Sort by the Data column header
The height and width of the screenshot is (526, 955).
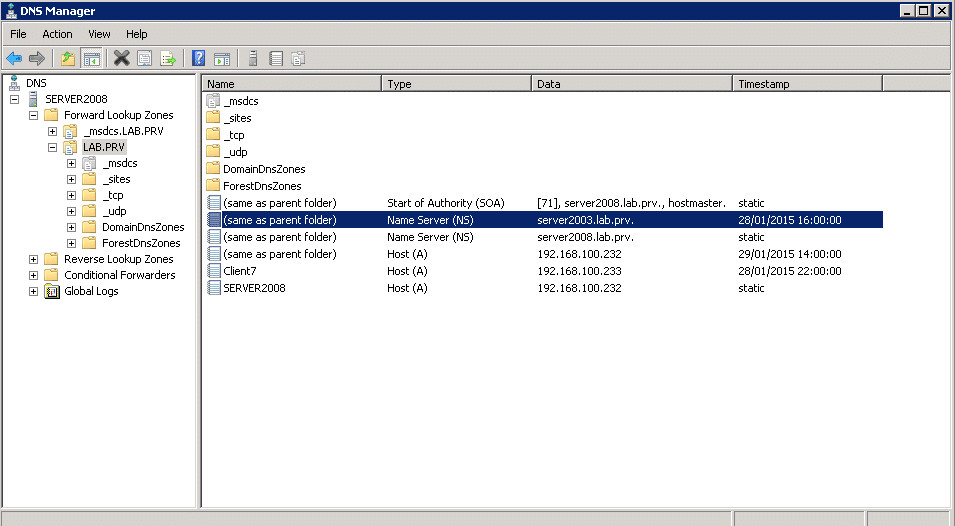(632, 84)
